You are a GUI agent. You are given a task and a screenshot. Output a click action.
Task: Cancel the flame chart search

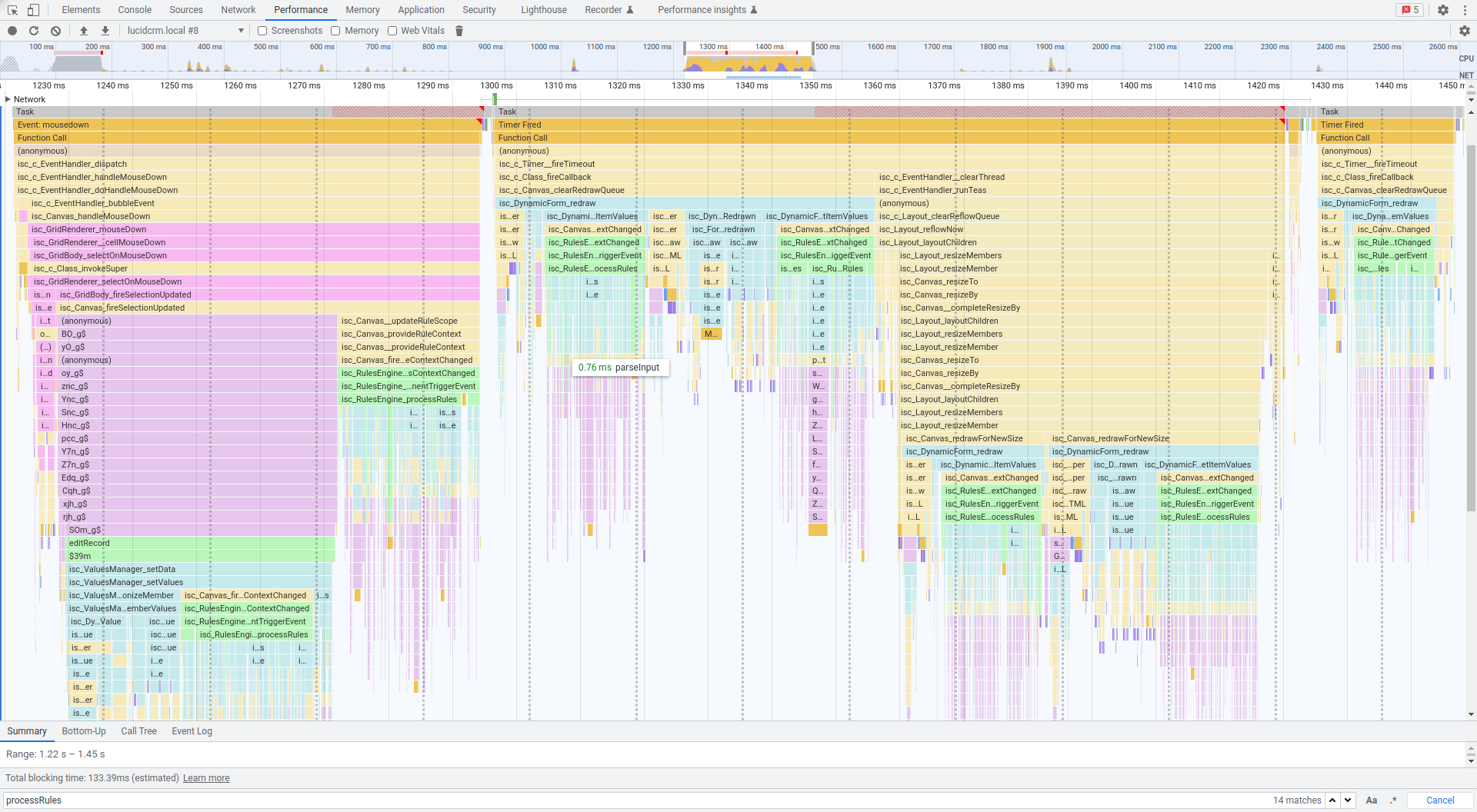click(1439, 800)
